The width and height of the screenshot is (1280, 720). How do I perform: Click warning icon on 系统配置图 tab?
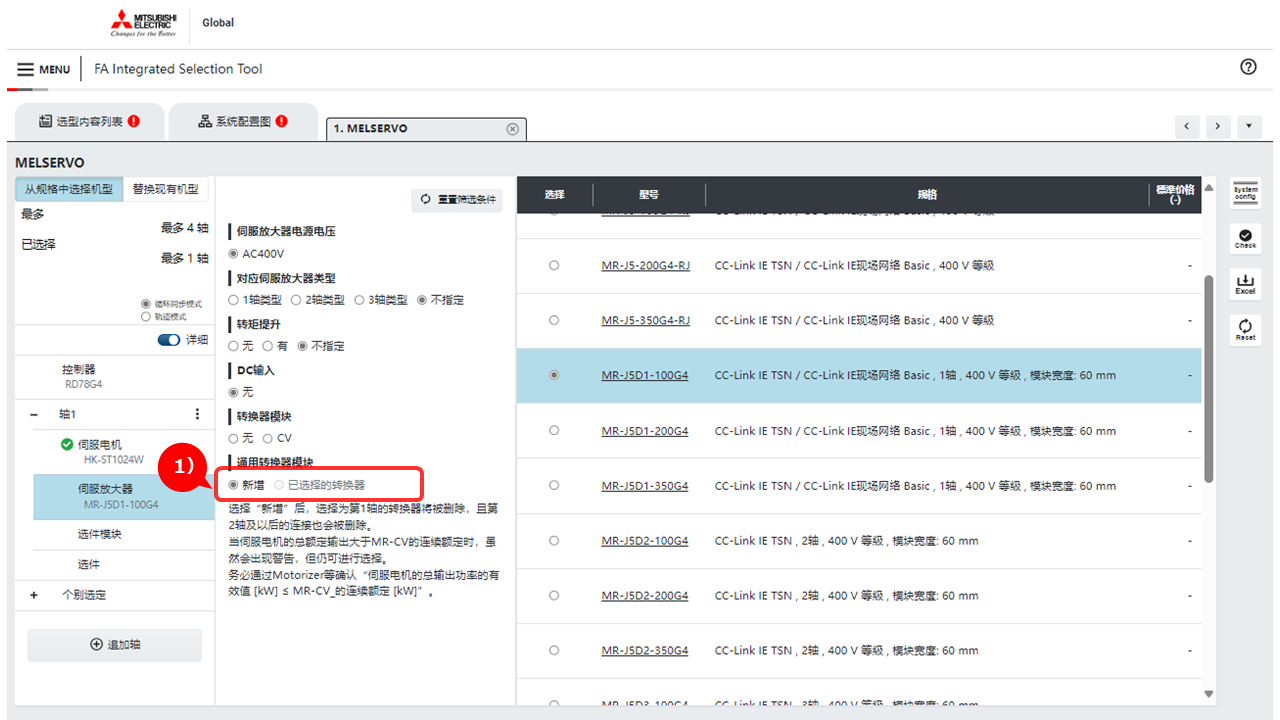pyautogui.click(x=281, y=121)
